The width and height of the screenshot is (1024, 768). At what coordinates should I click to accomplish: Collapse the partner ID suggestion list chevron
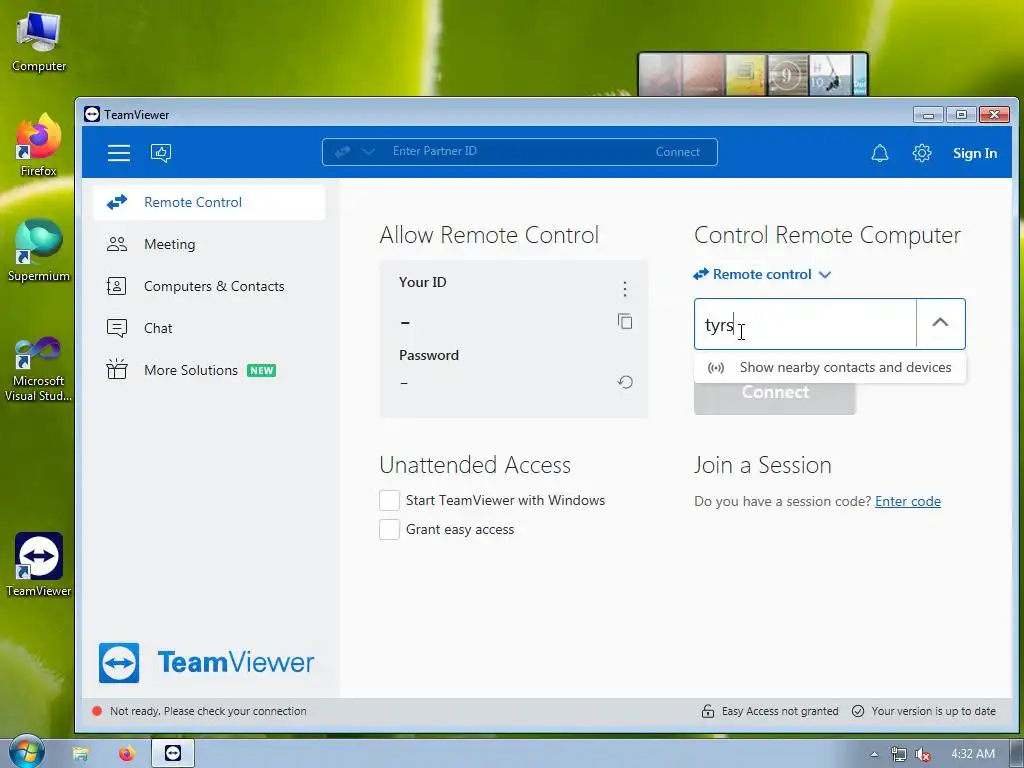(940, 323)
